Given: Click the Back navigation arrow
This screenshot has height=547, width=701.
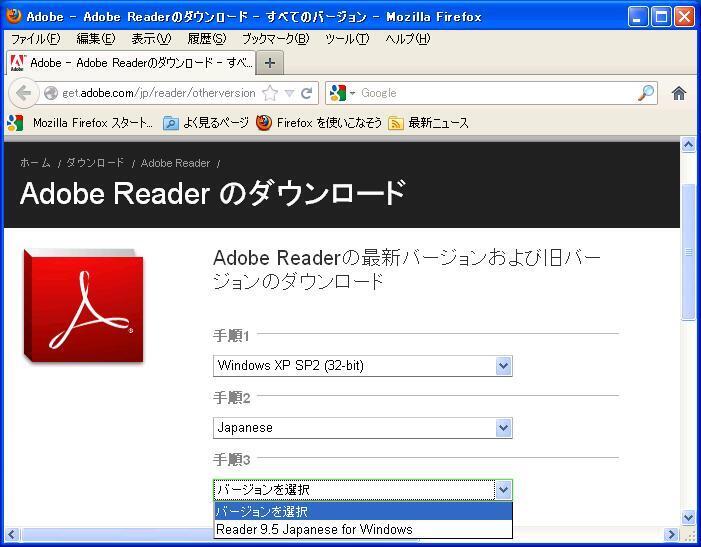Looking at the screenshot, I should click(22, 93).
